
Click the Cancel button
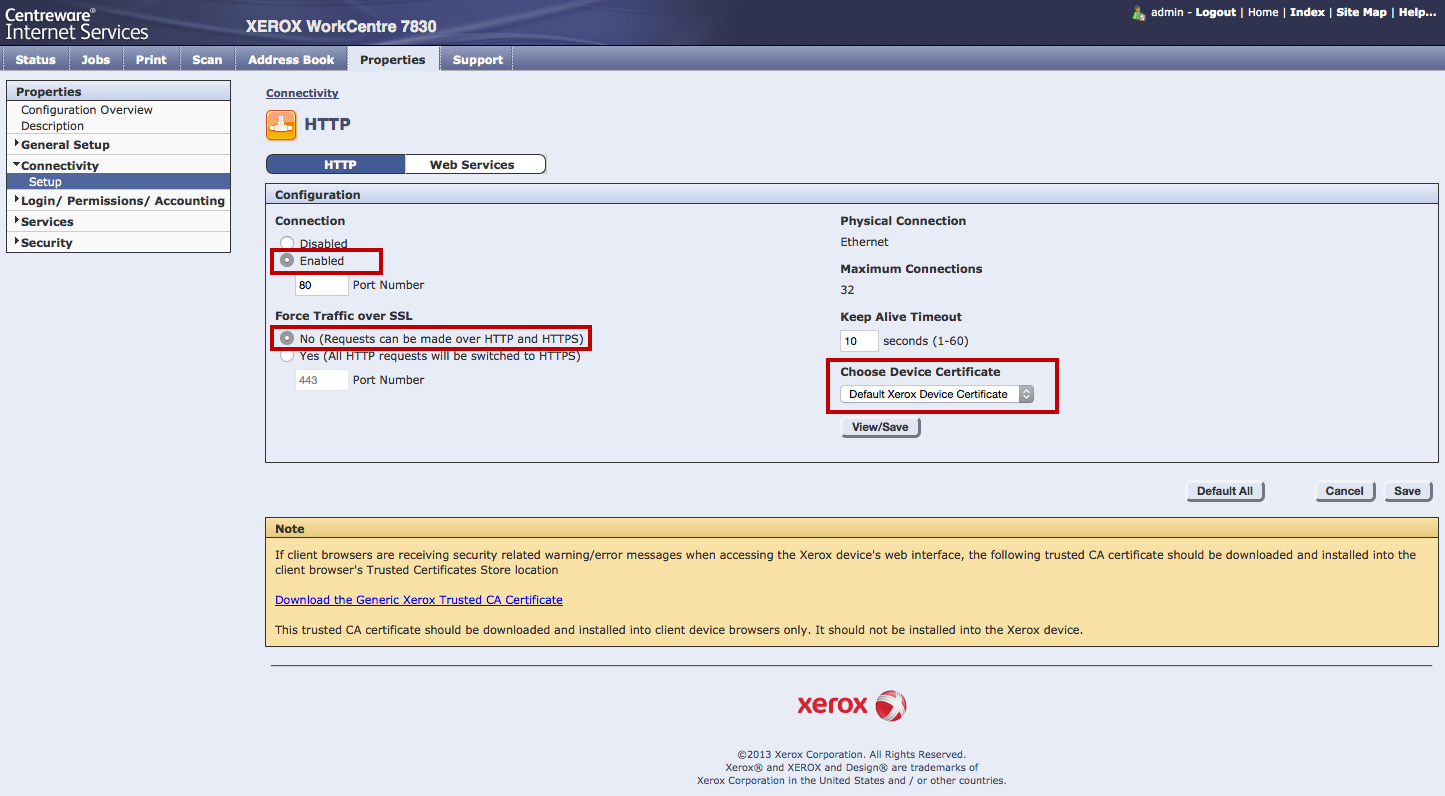(x=1344, y=491)
